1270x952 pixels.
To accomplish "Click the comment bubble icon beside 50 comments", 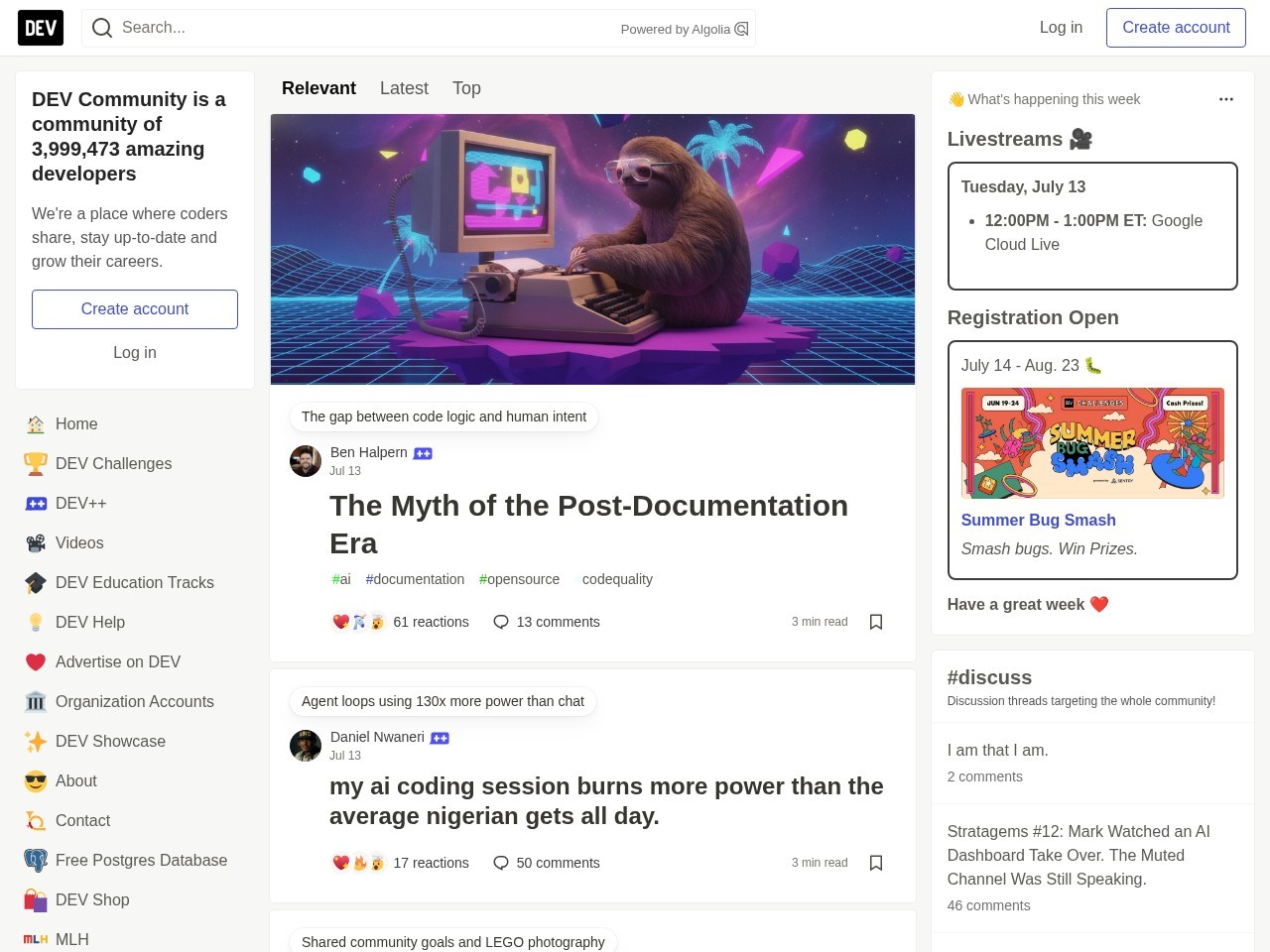I will pyautogui.click(x=501, y=863).
